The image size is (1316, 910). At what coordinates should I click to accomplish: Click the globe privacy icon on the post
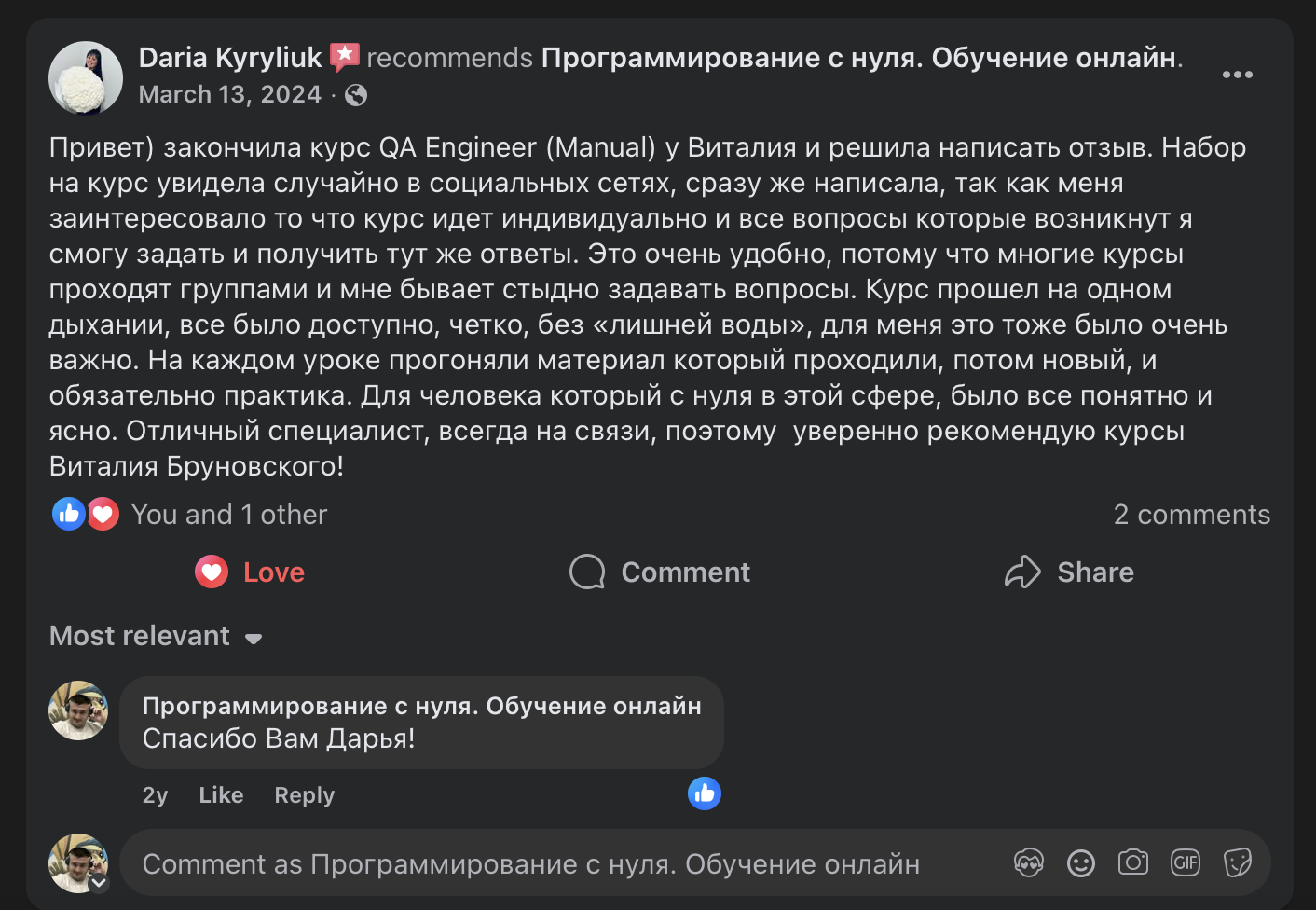(x=358, y=94)
